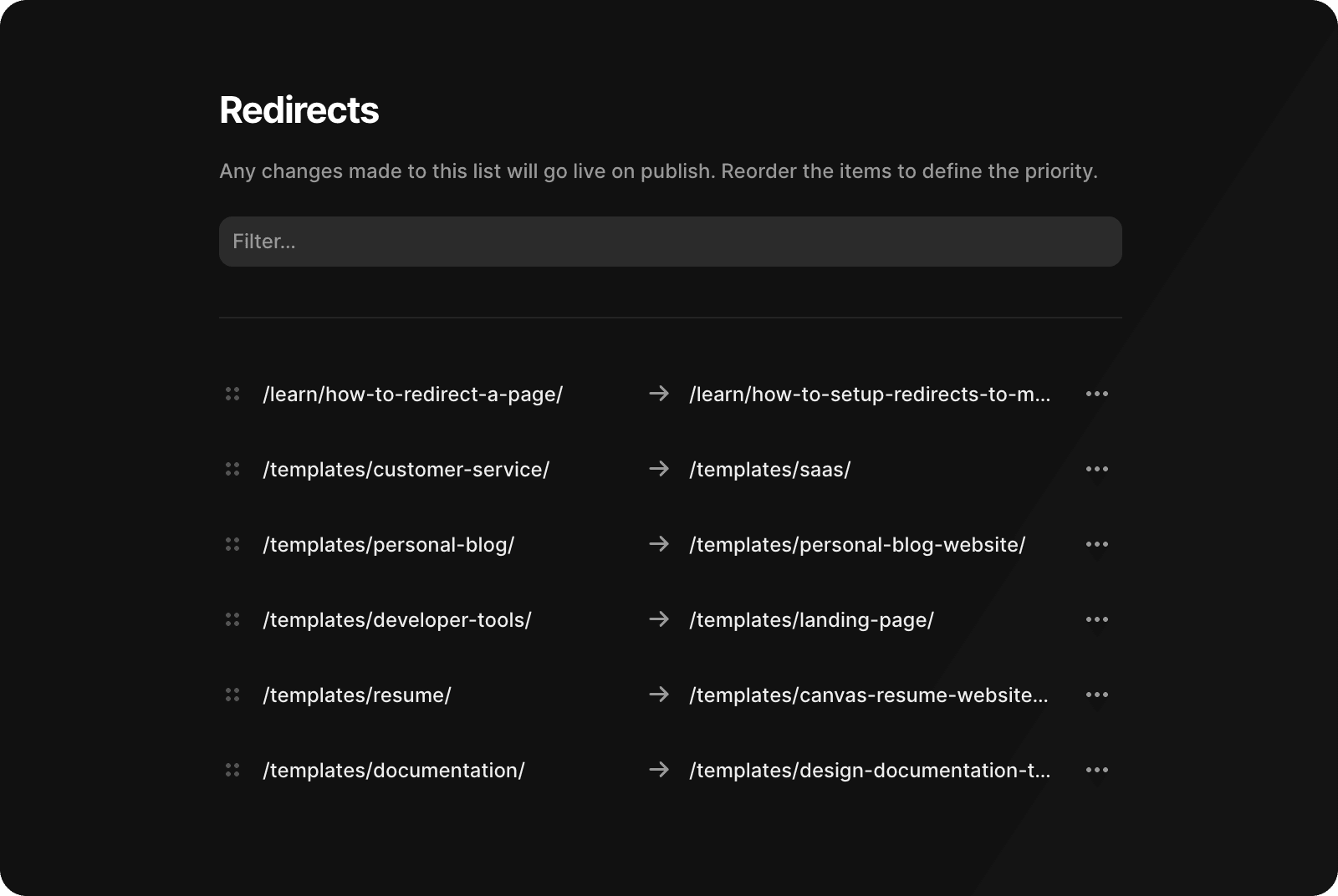This screenshot has width=1338, height=896.
Task: Open three-dot menu for customer-service redirect
Action: click(1096, 469)
